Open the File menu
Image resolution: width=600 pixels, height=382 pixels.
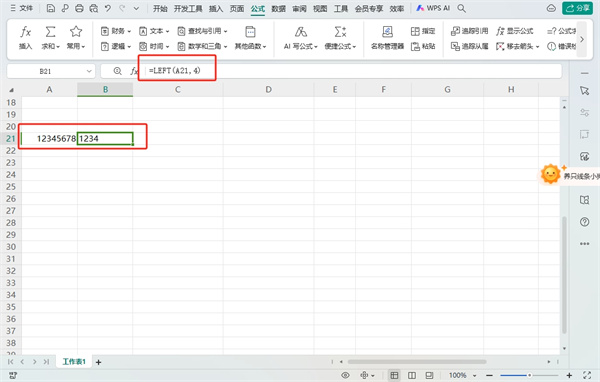coord(22,8)
